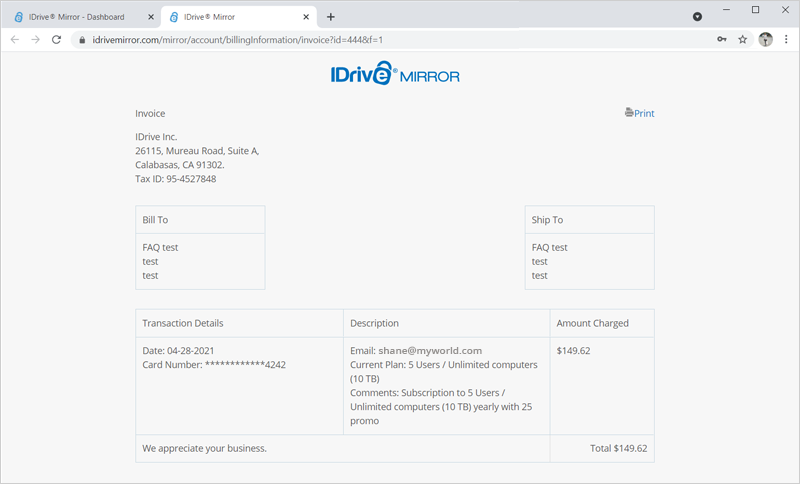Screen dimensions: 800x484
Task: Maximize the browser window
Action: tap(756, 10)
